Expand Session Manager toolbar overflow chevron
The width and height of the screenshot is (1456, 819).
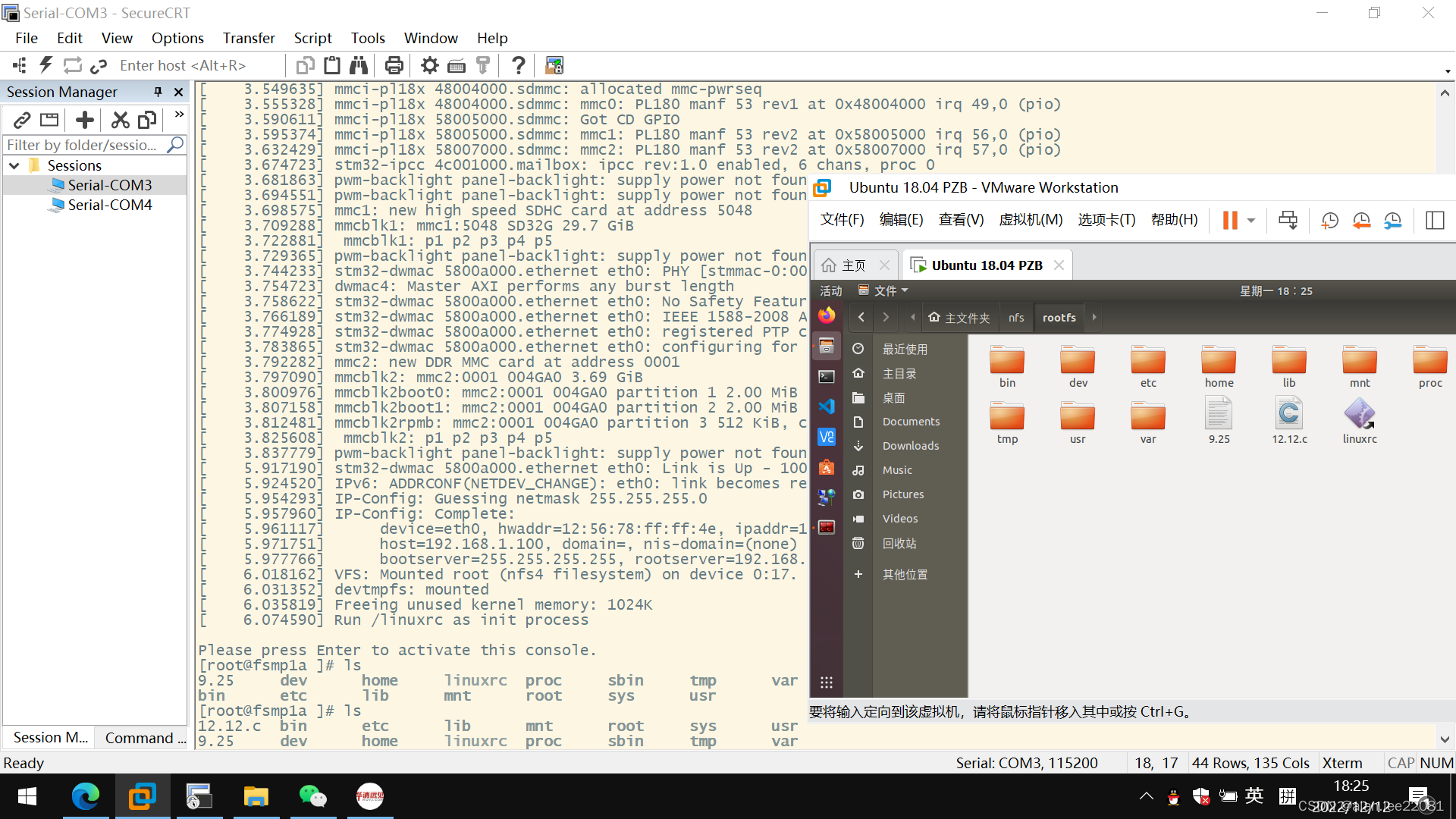[179, 115]
